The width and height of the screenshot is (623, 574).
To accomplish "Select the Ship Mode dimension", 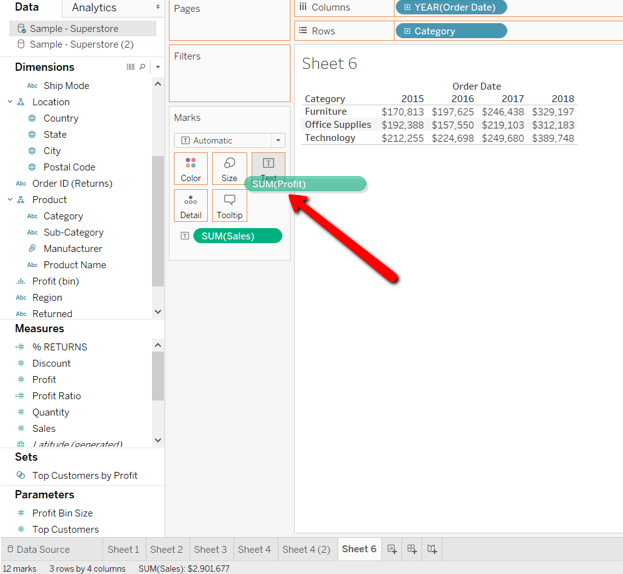I will coord(66,85).
